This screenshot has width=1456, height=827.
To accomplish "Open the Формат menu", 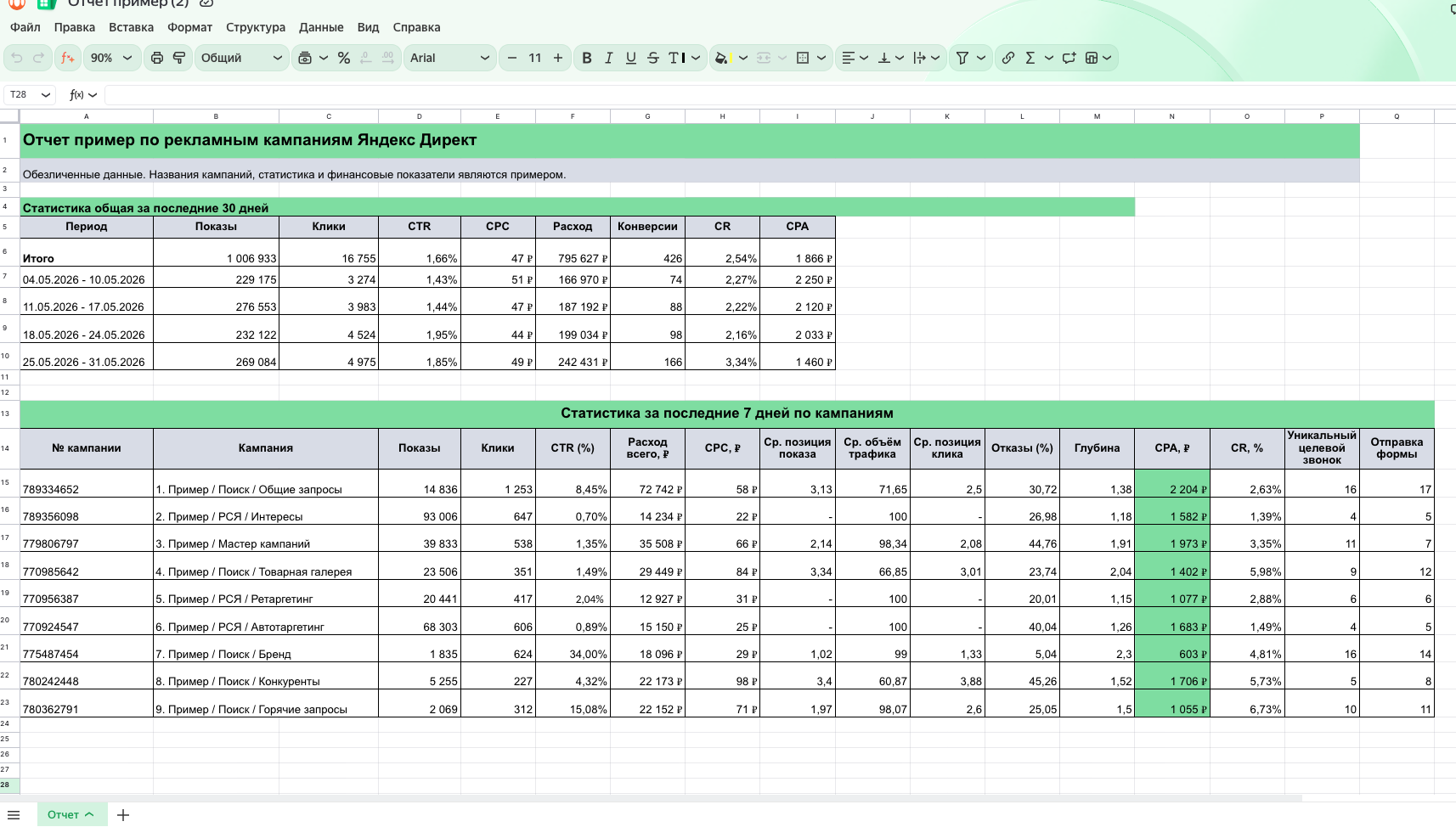I will point(189,27).
